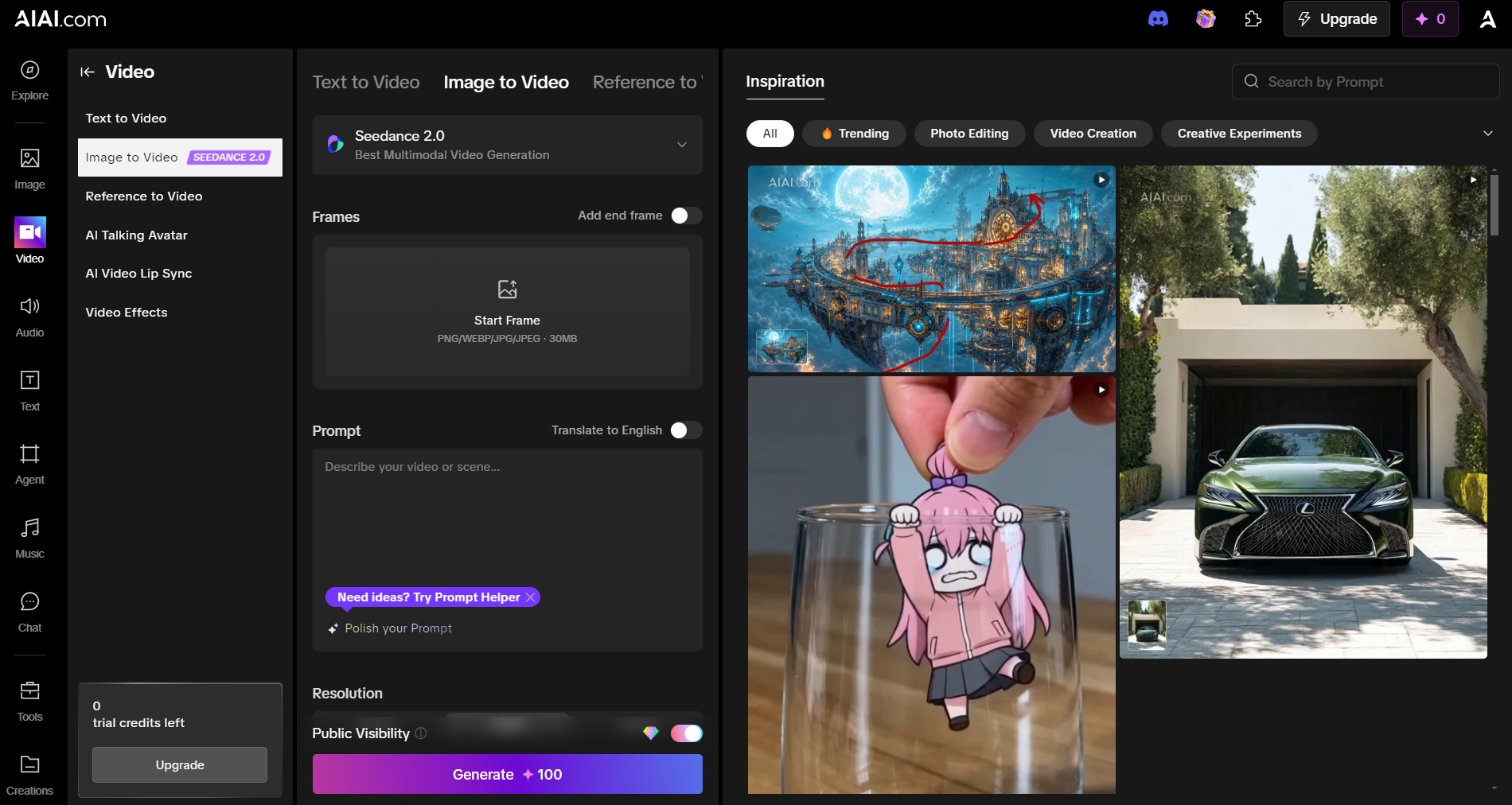Play the green Lexus car video

coord(1473,180)
